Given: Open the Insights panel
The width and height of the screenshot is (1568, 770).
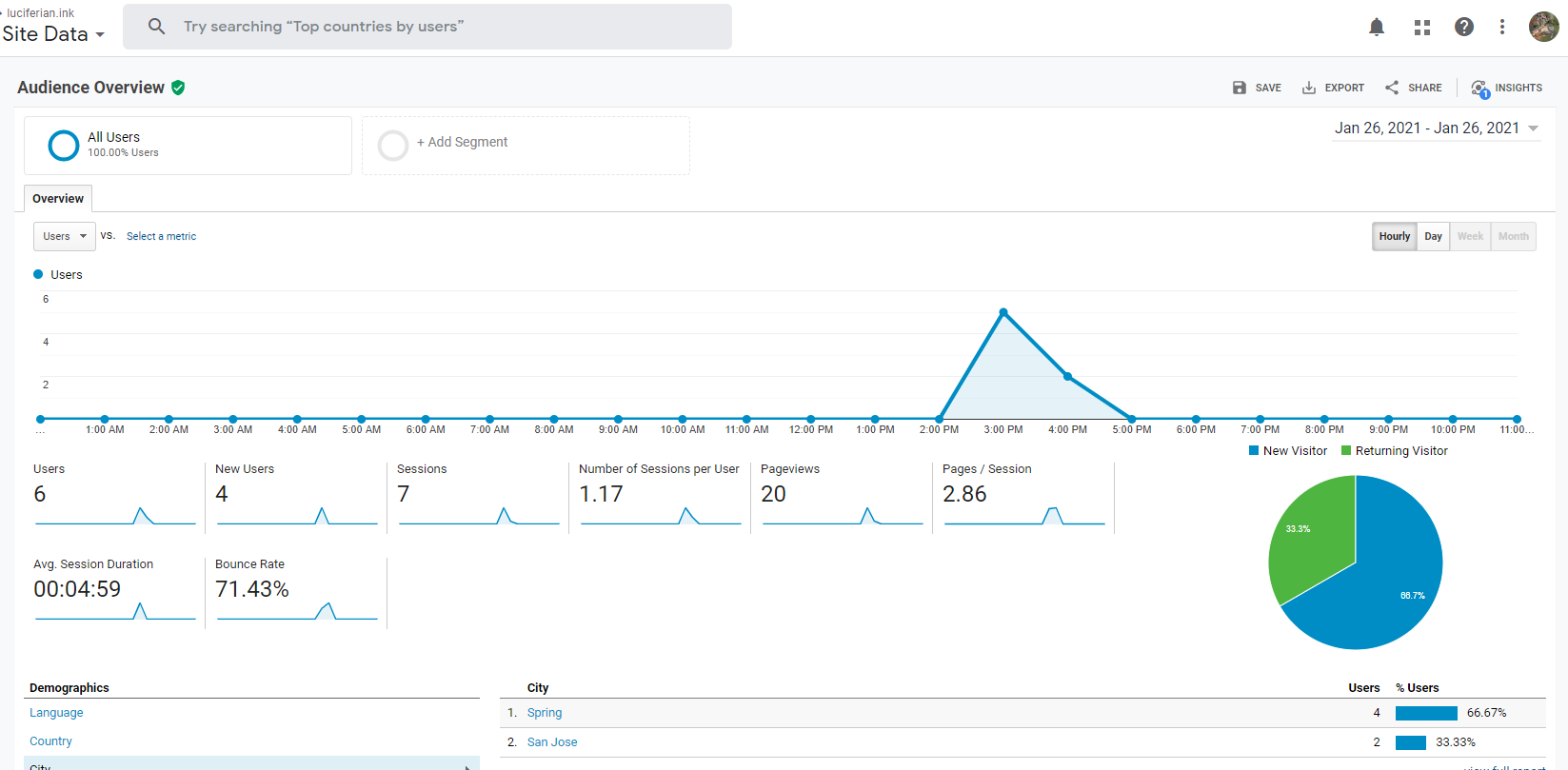Looking at the screenshot, I should (x=1506, y=88).
